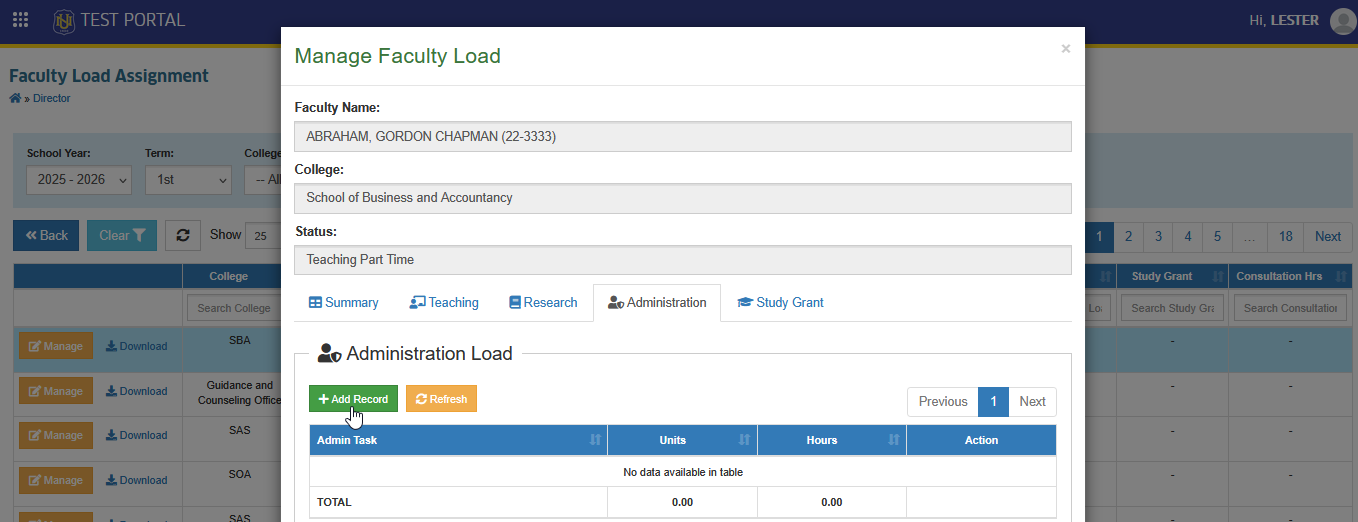
Task: Go to page 4 of faculty list
Action: [x=1188, y=236]
